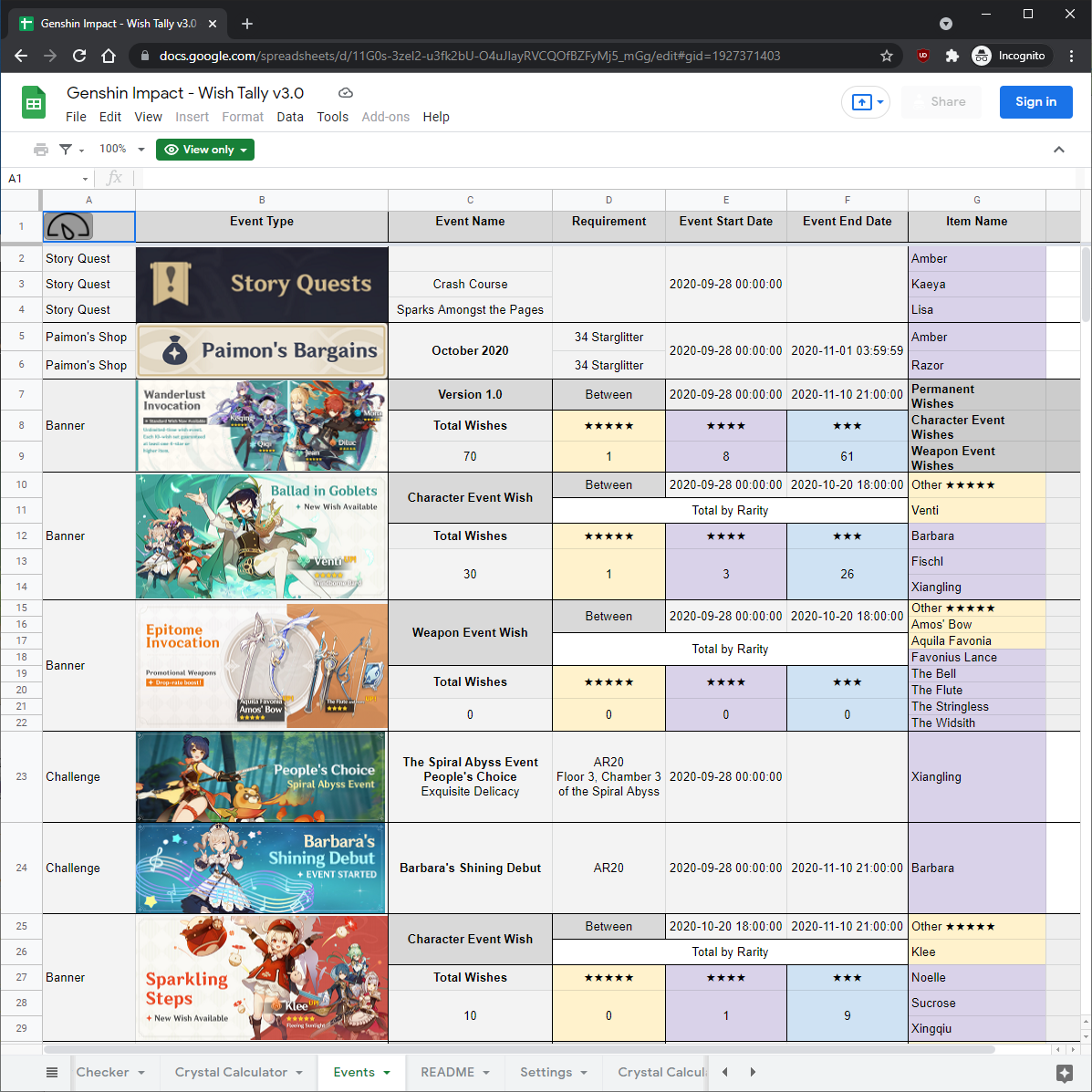Viewport: 1092px width, 1092px height.
Task: Click the Name Box cell reference field
Action: click(47, 179)
